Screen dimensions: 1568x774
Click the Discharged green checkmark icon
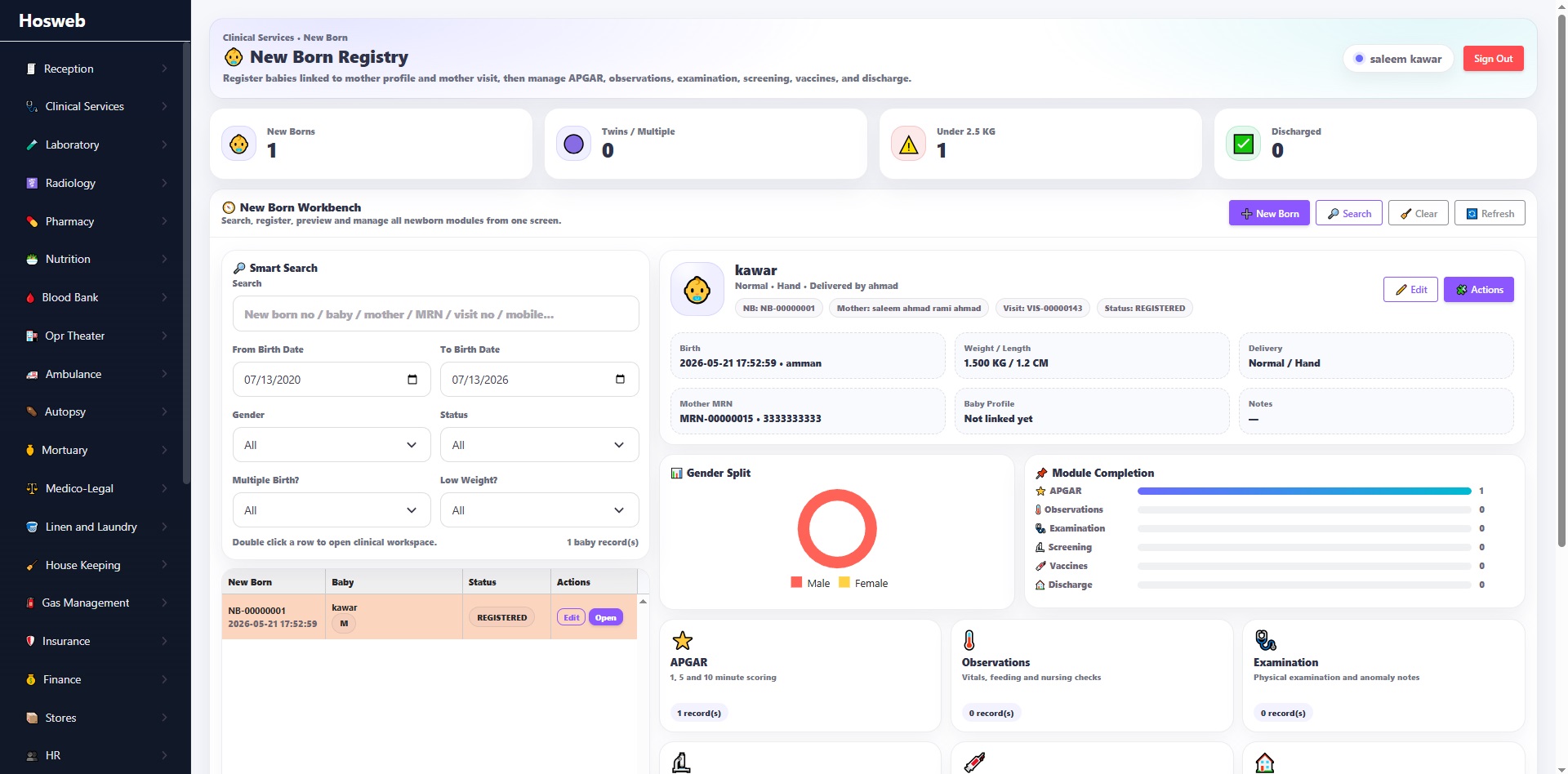tap(1243, 145)
